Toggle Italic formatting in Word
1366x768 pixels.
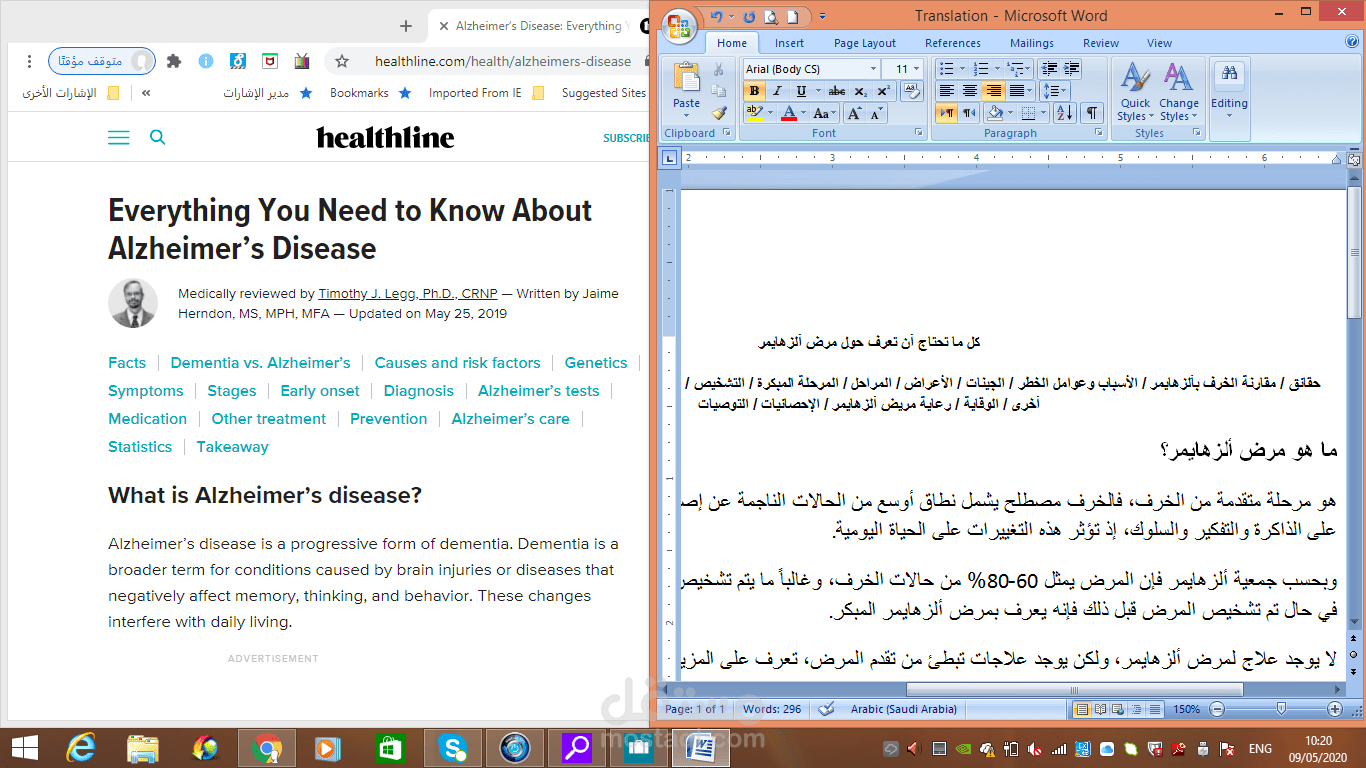(777, 91)
